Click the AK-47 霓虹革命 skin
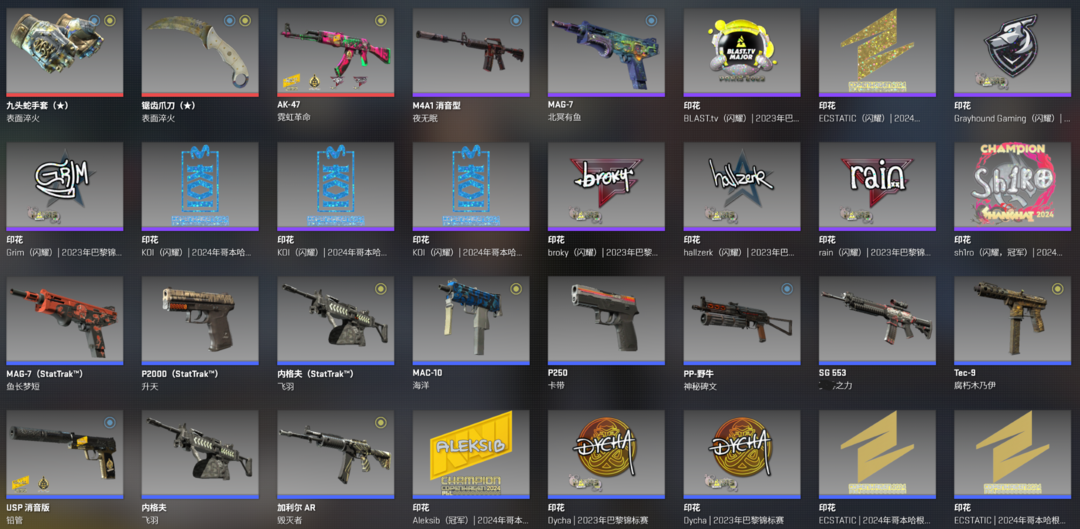Image resolution: width=1080 pixels, height=529 pixels. 335,52
